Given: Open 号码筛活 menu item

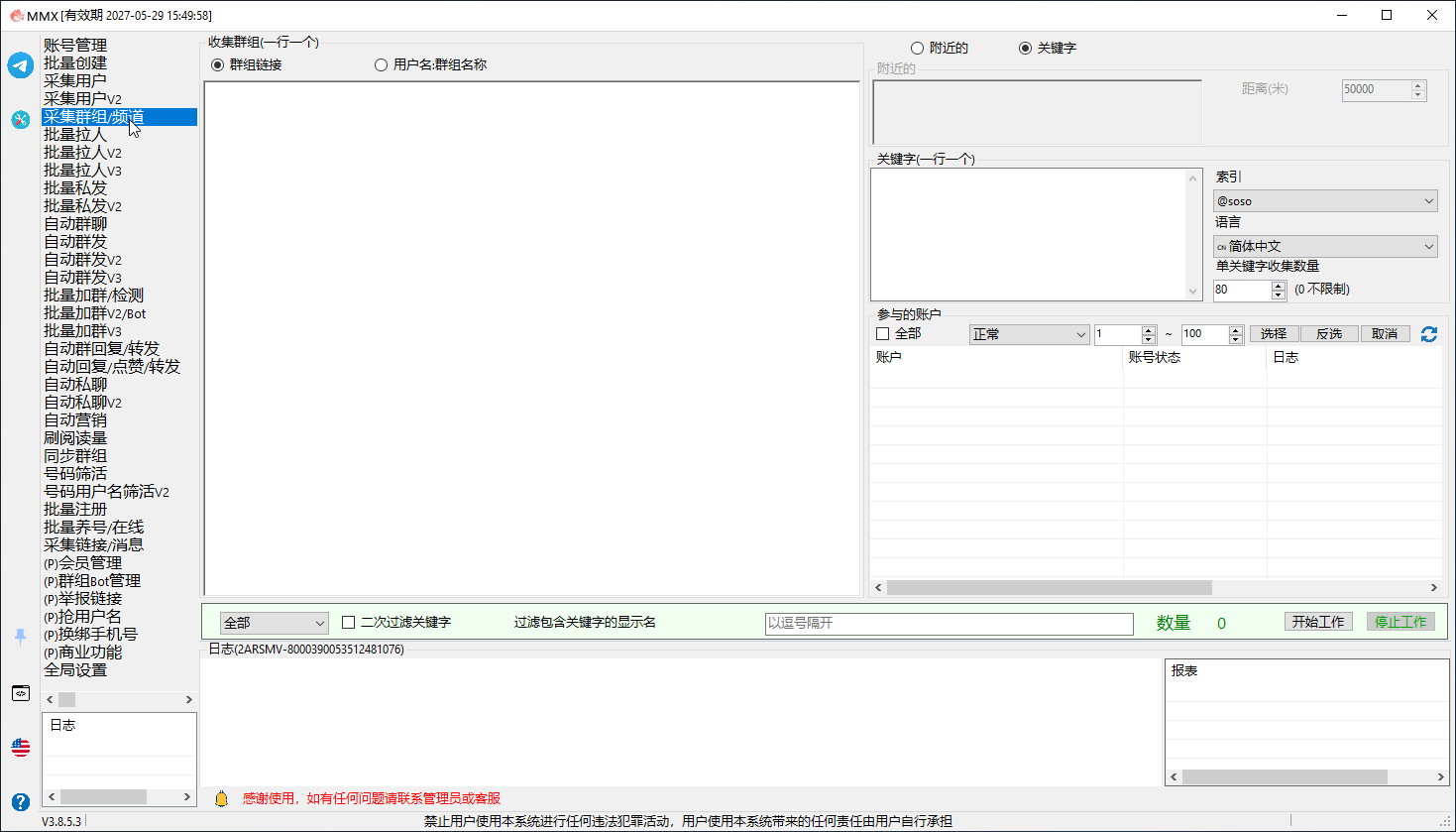Looking at the screenshot, I should click(75, 474).
